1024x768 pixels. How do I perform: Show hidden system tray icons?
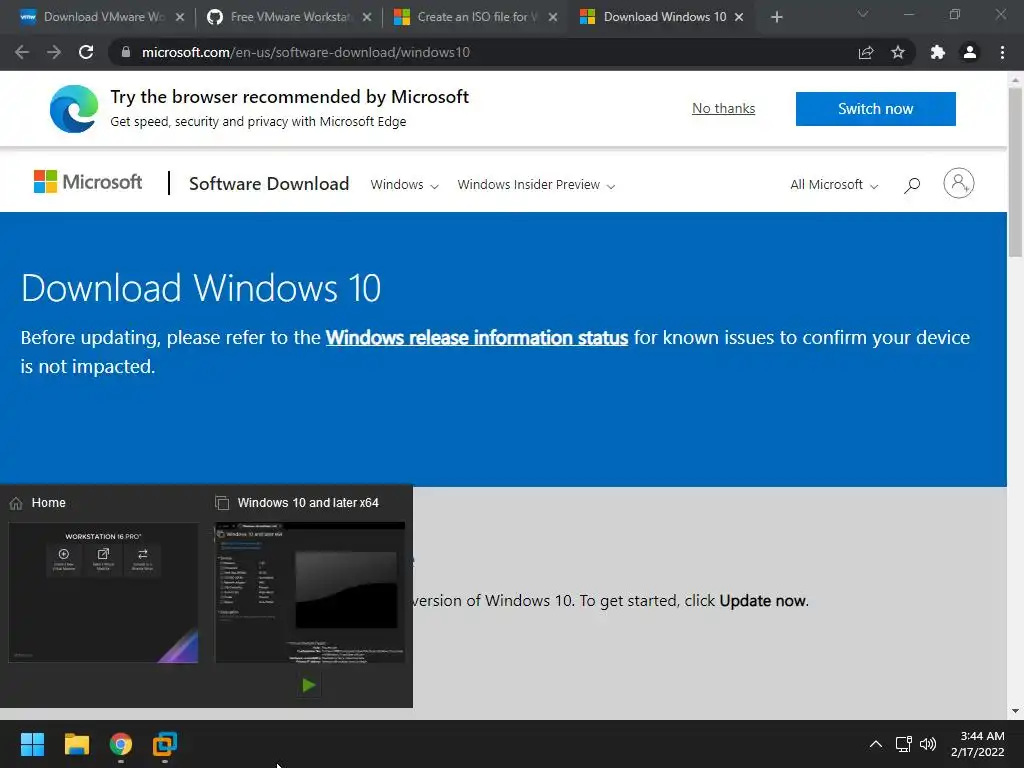[876, 744]
